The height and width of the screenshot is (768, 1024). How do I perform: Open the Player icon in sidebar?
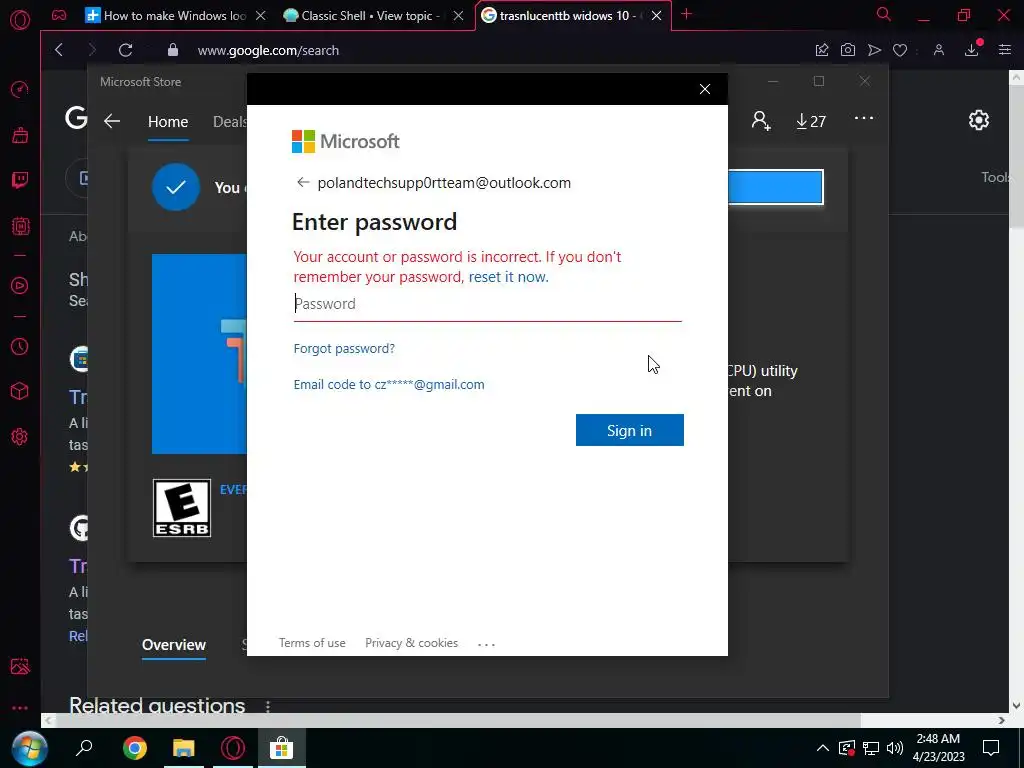(x=20, y=285)
